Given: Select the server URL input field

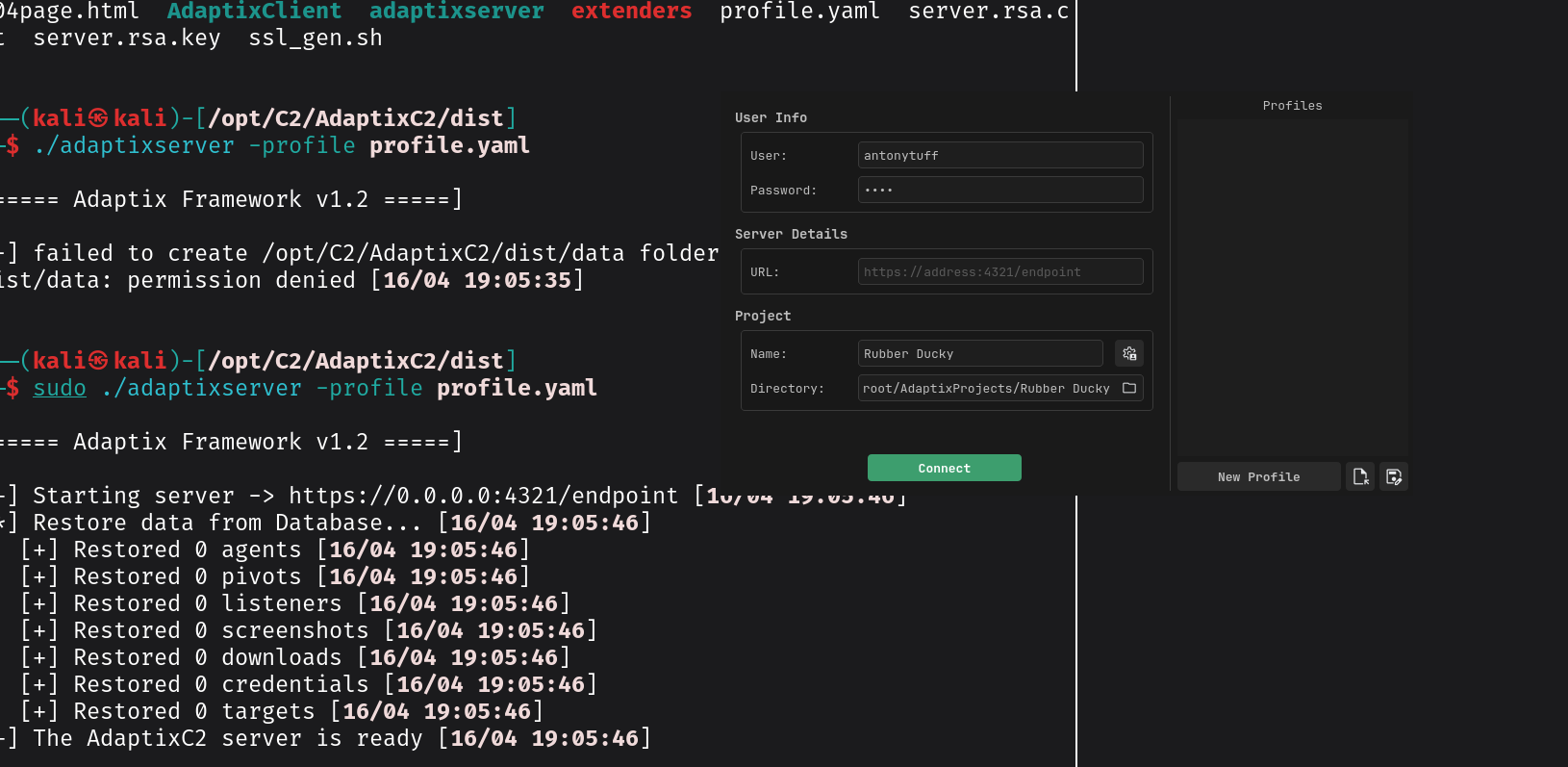Looking at the screenshot, I should 999,271.
